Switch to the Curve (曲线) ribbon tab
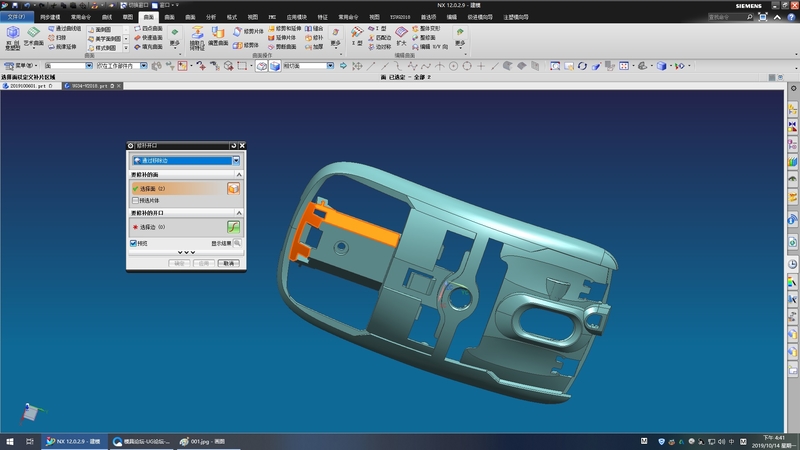 (x=107, y=17)
